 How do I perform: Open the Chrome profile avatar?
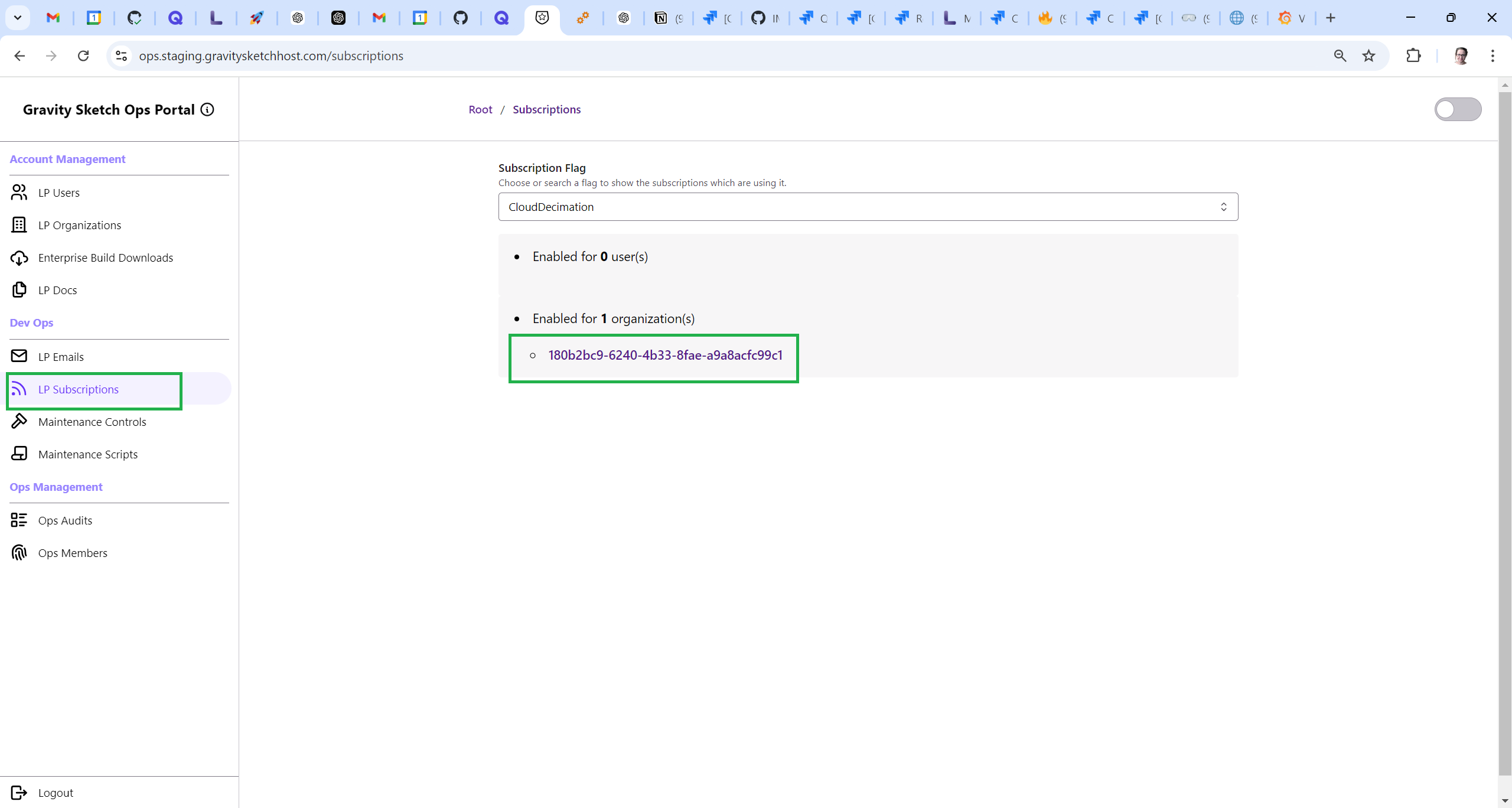[x=1461, y=56]
